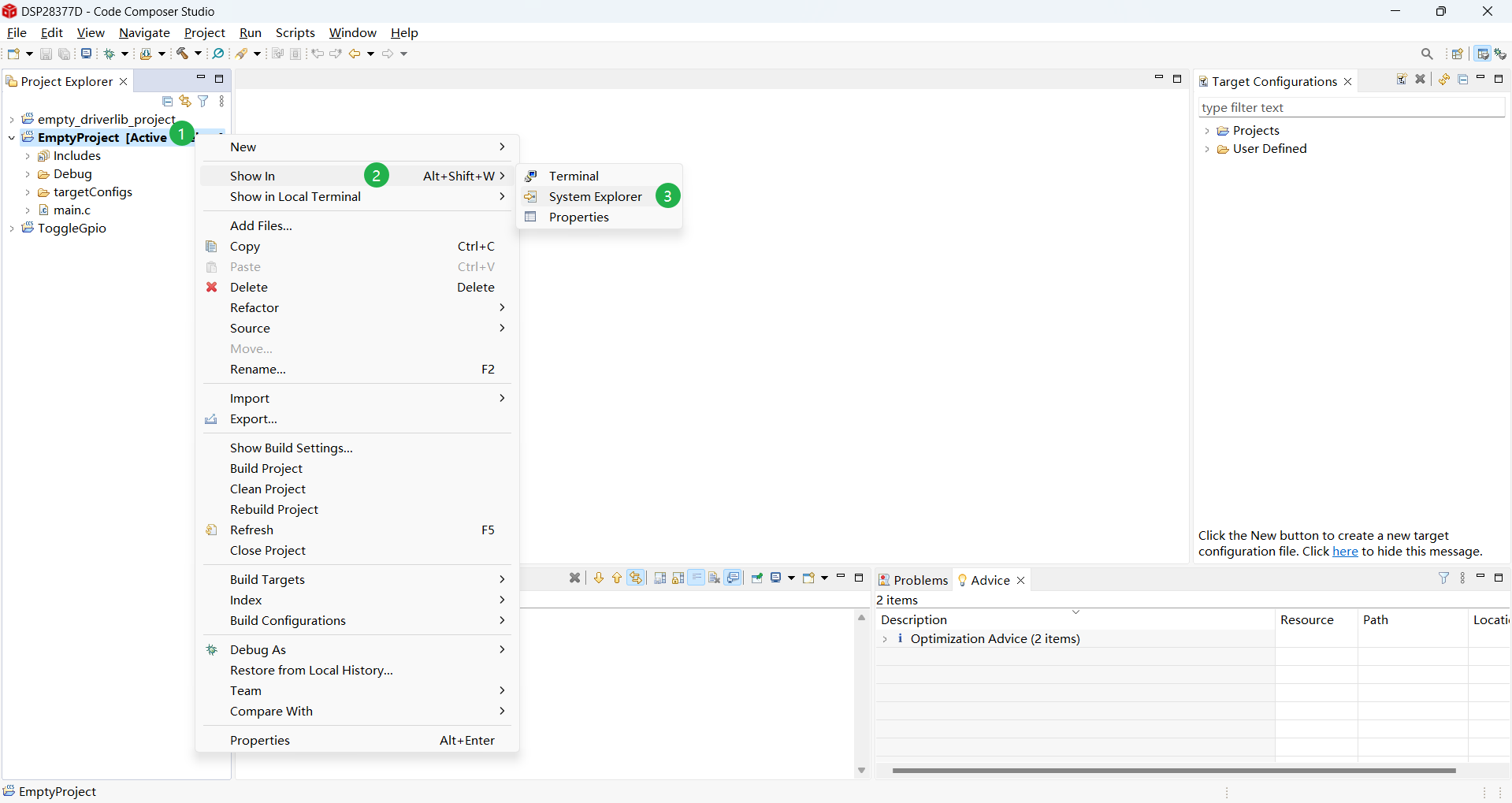The height and width of the screenshot is (803, 1512).
Task: Select System Explorer from the submenu
Action: tap(595, 197)
